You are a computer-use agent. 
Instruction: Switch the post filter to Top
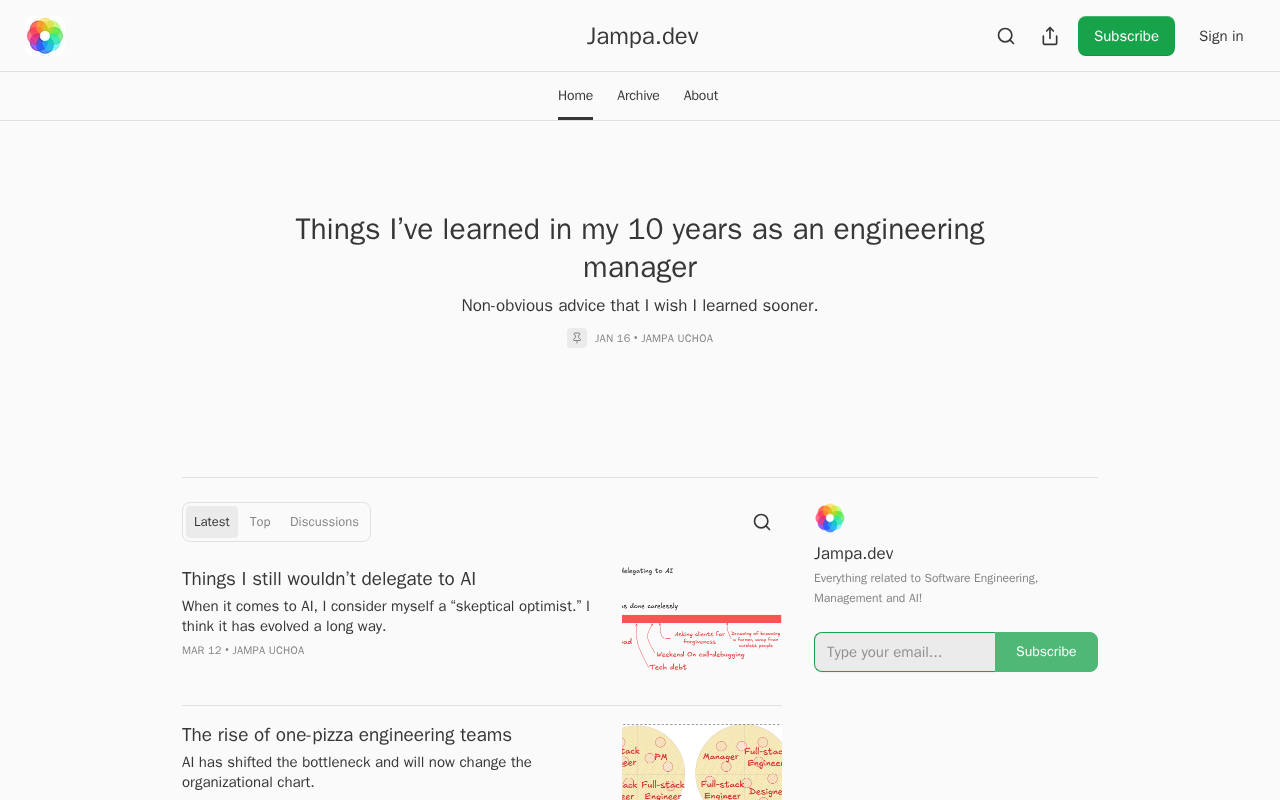tap(260, 522)
